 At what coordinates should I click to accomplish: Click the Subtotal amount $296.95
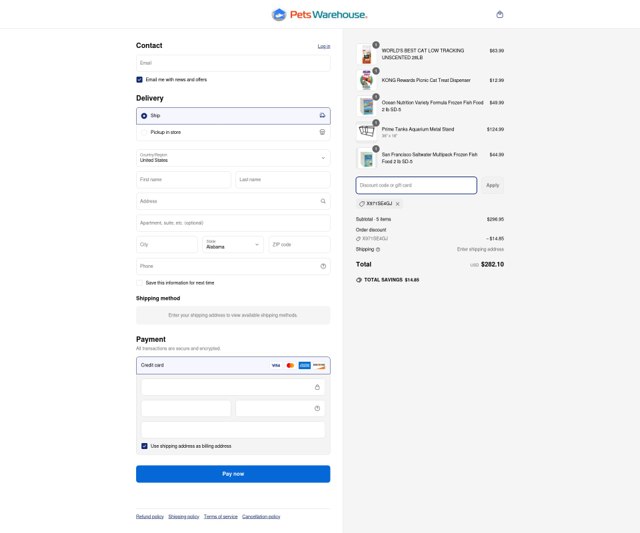[495, 220]
